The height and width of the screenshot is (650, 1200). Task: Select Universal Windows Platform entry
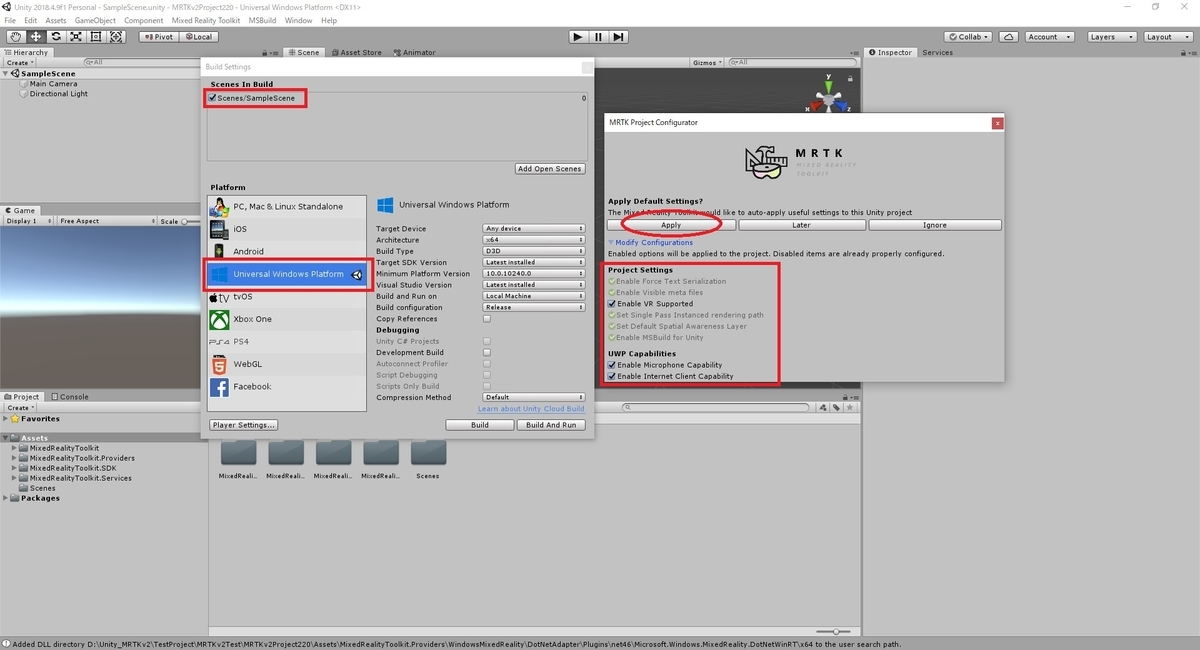pos(287,274)
